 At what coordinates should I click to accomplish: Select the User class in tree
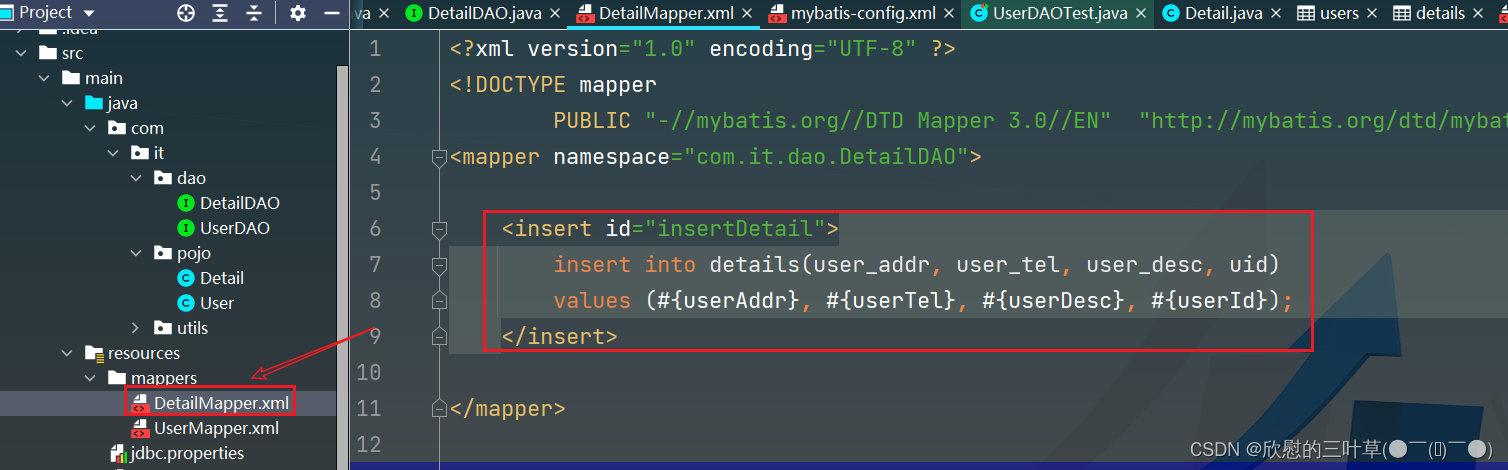pyautogui.click(x=216, y=303)
